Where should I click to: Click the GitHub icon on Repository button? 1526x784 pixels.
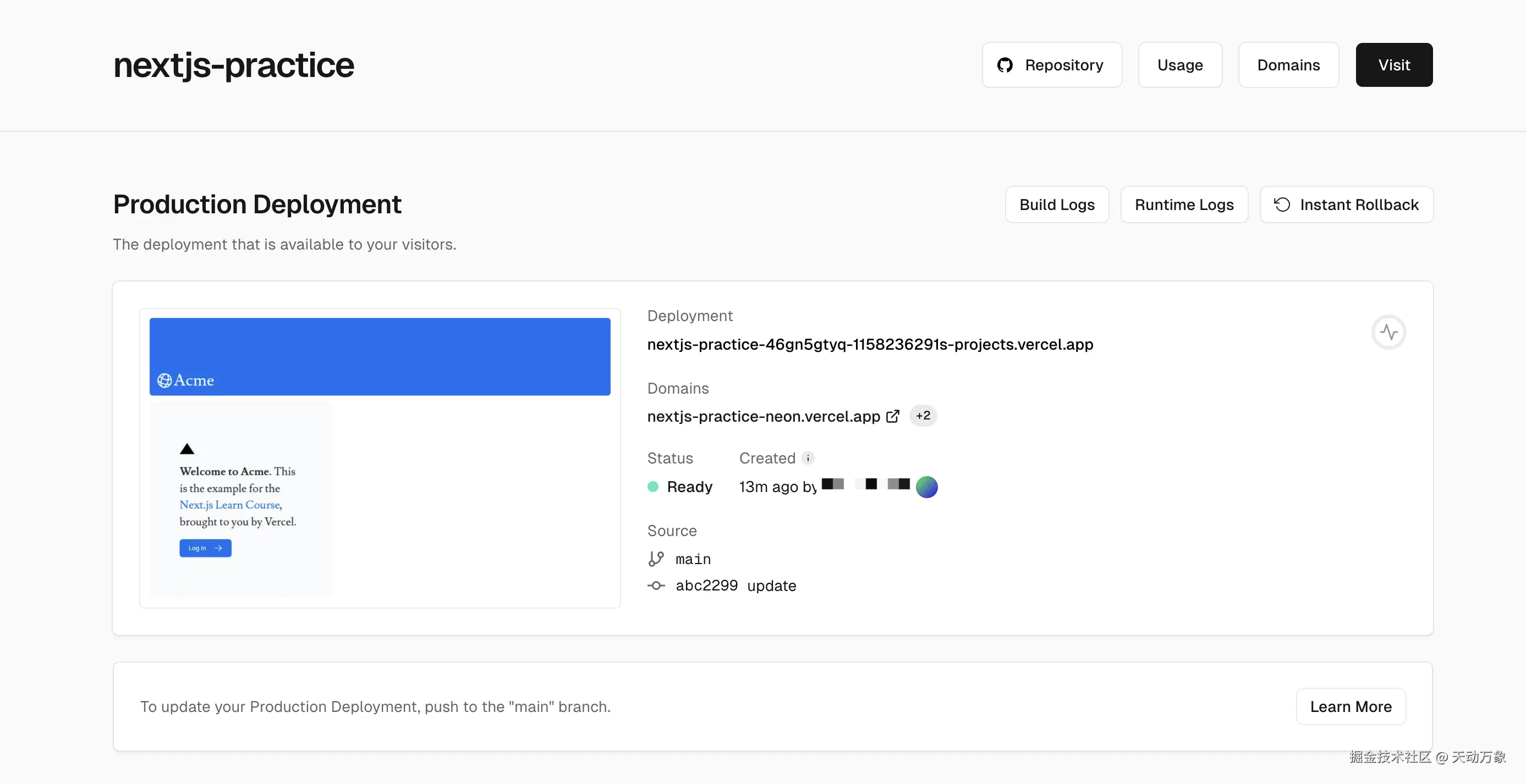1004,65
